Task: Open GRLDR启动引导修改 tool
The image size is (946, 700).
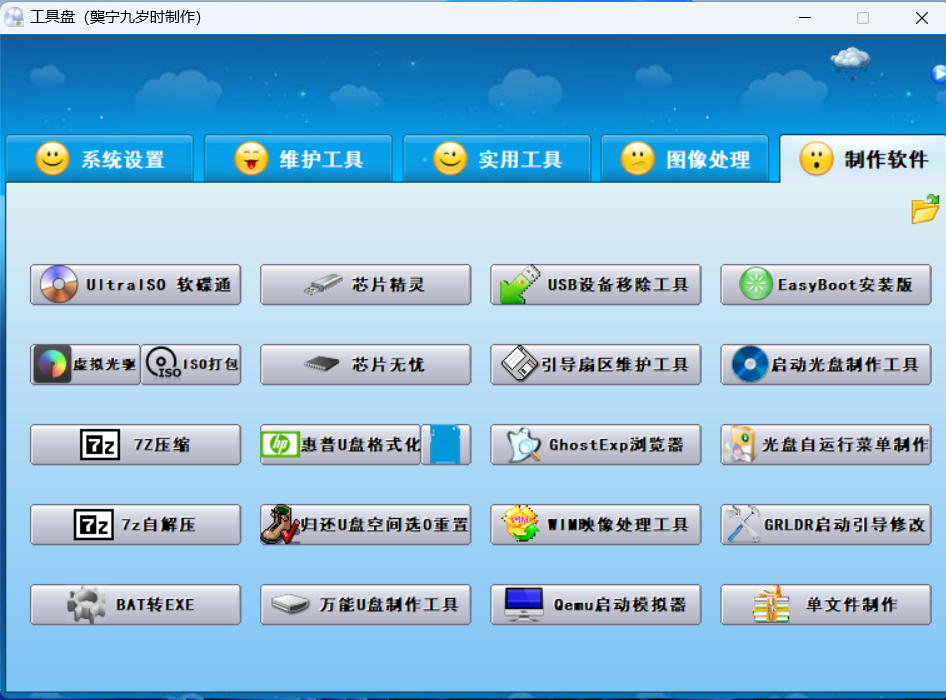Action: [x=826, y=525]
